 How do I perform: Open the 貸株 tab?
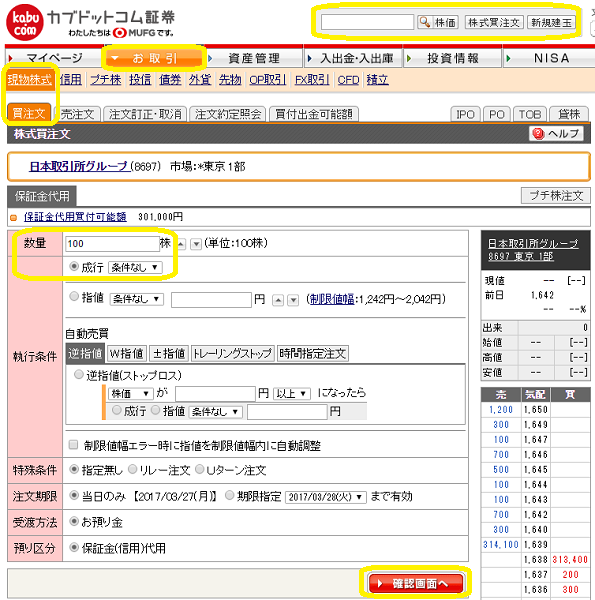point(569,114)
